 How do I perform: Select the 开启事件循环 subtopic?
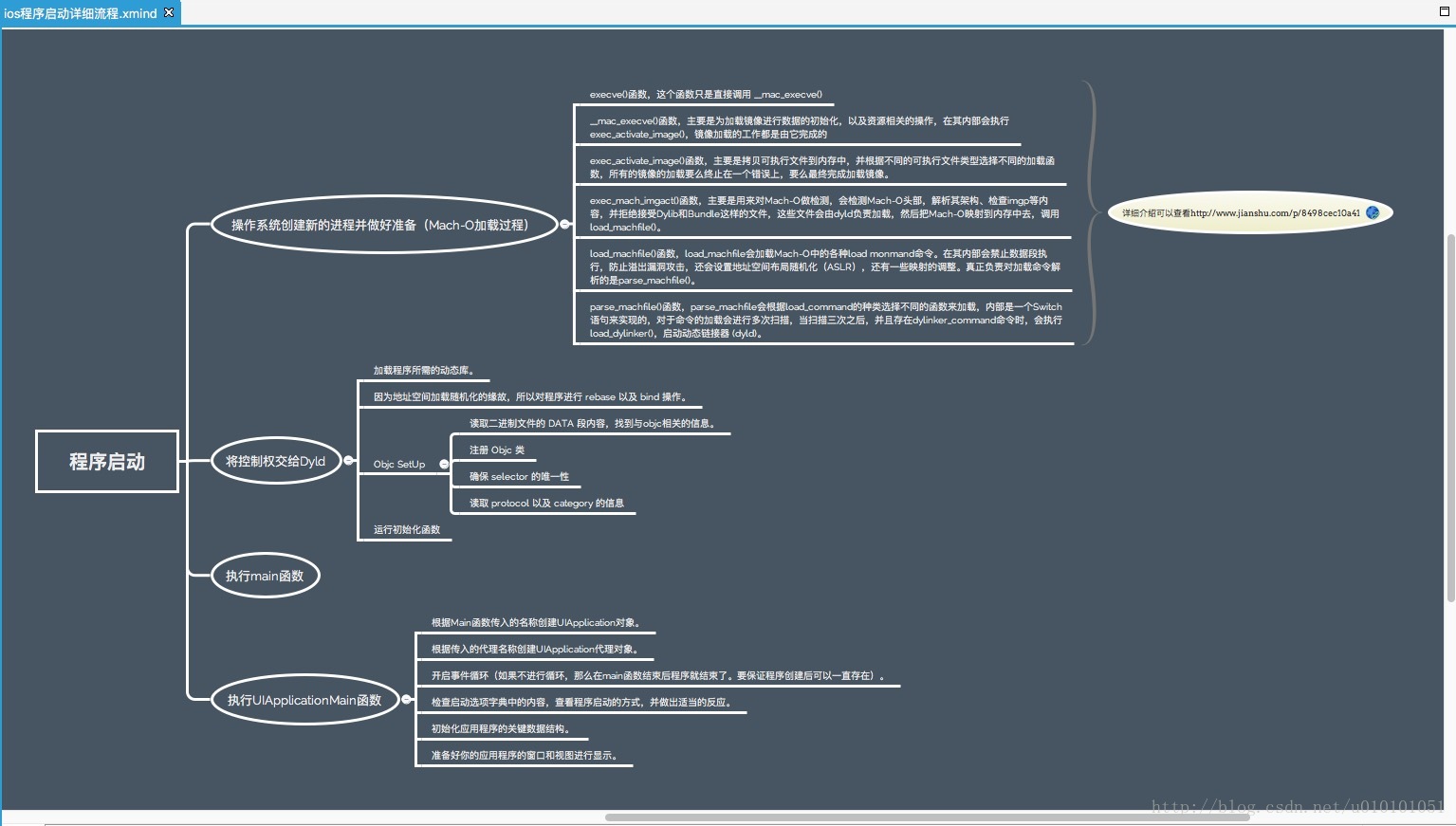click(x=658, y=676)
